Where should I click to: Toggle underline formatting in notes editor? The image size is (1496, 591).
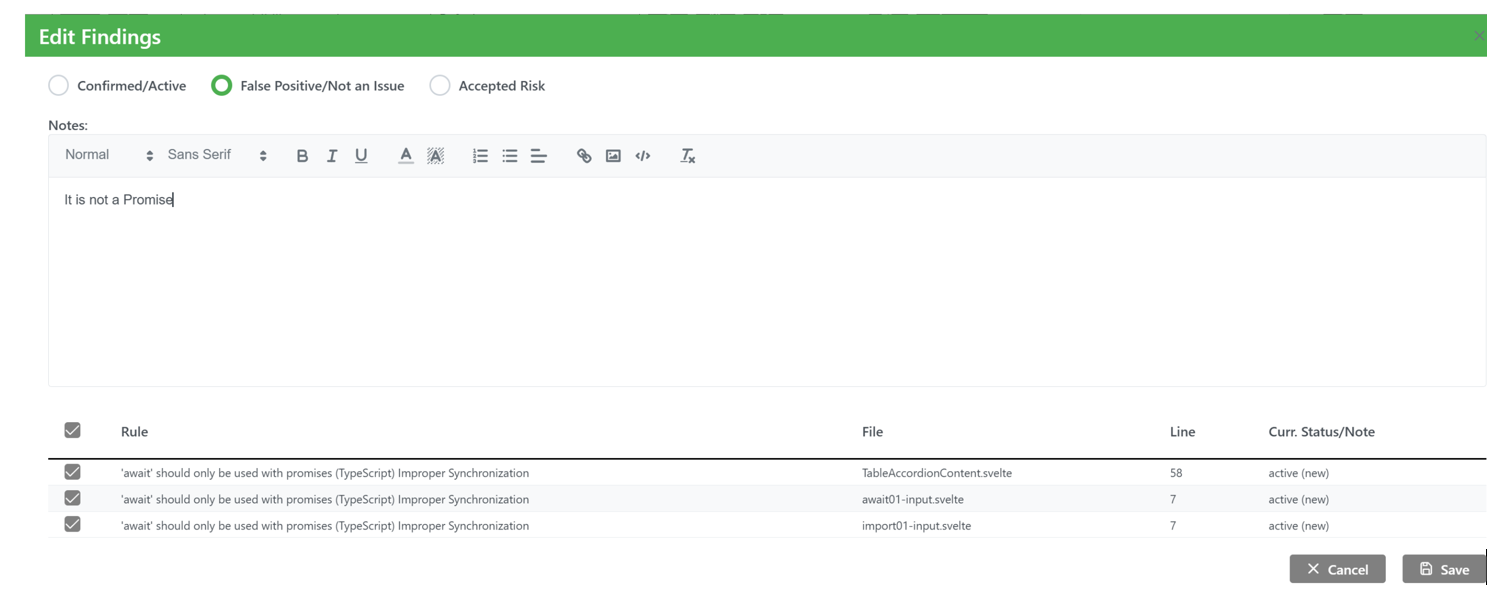pos(361,156)
